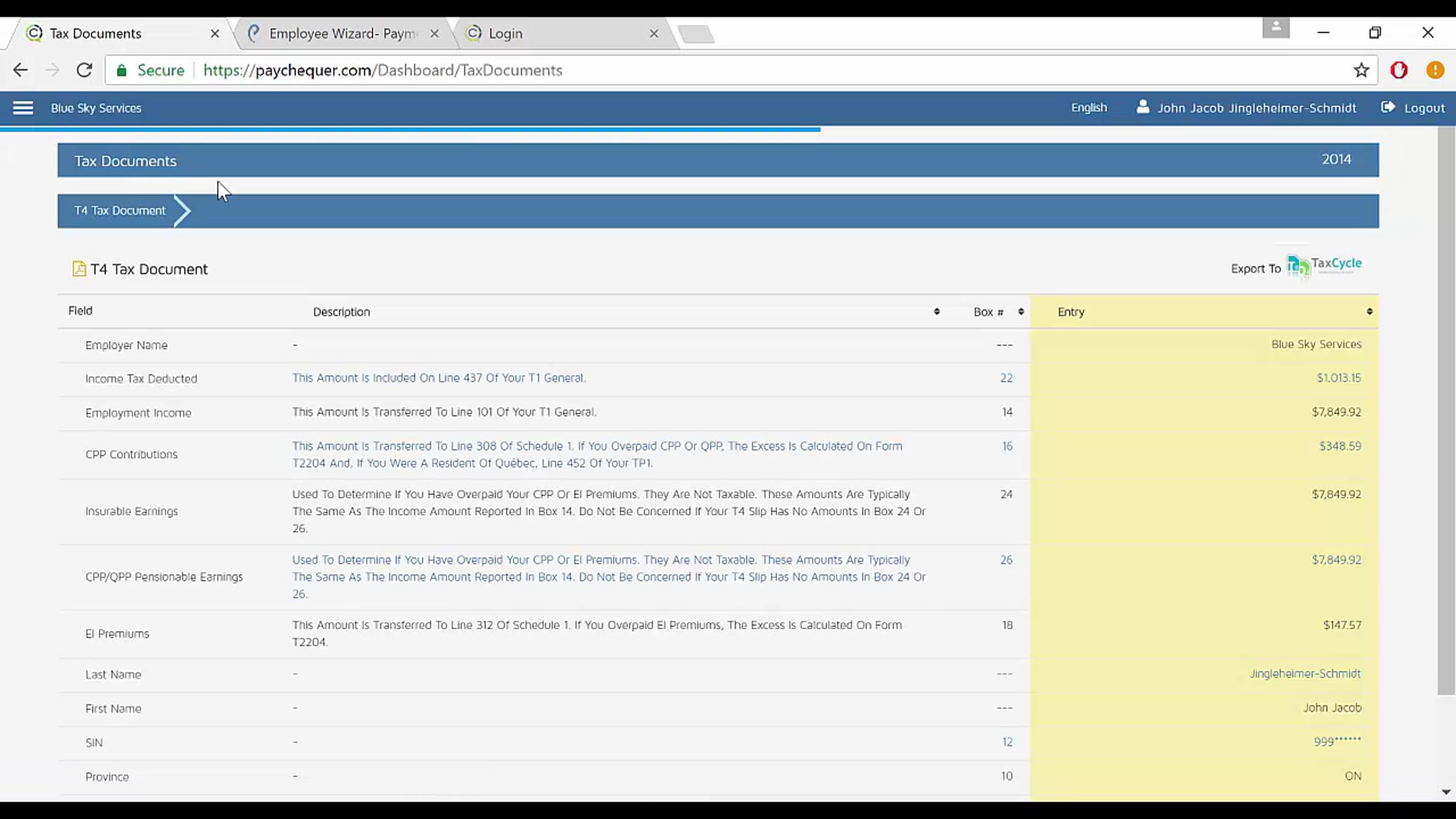Click the orange exclamation extension icon
Viewport: 1456px width, 819px height.
click(x=1435, y=70)
